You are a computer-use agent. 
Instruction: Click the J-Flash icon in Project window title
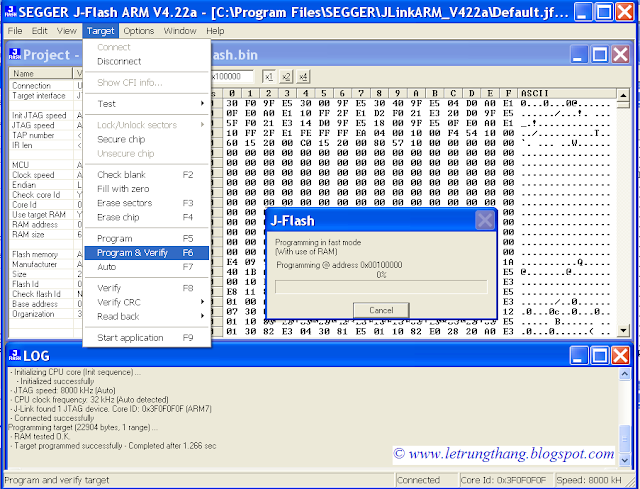tap(15, 55)
